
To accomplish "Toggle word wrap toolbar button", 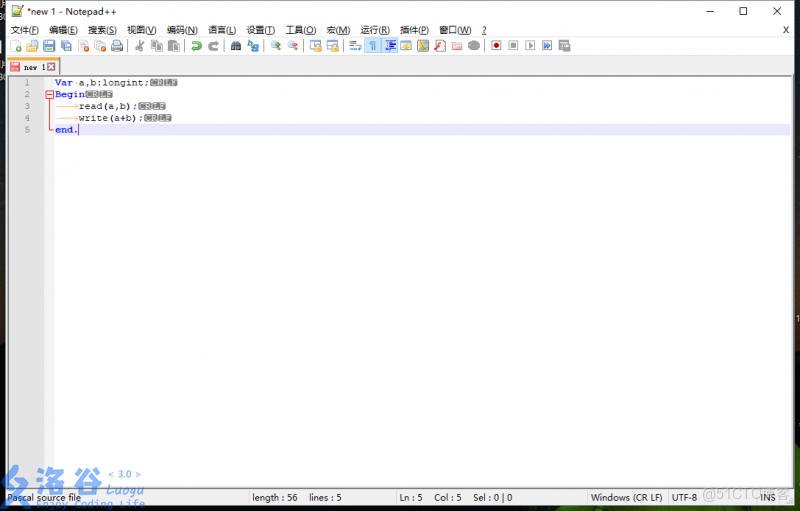I will point(355,46).
